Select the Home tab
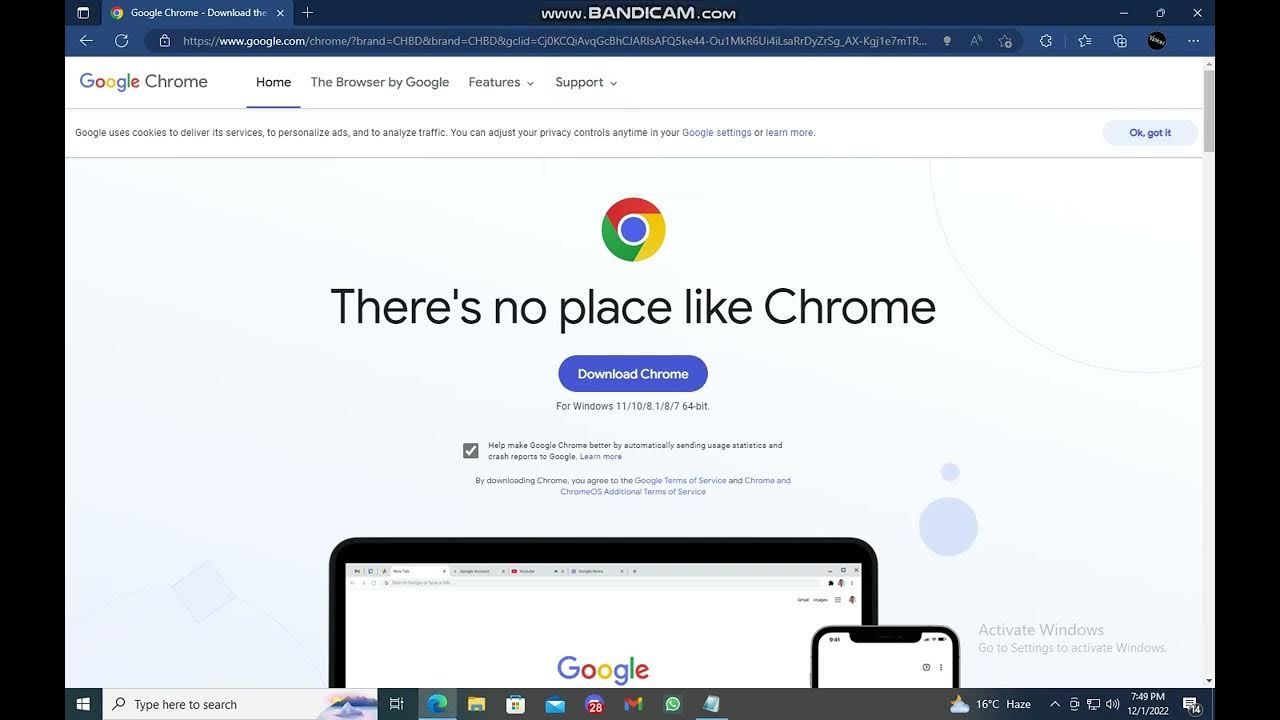 pyautogui.click(x=273, y=82)
